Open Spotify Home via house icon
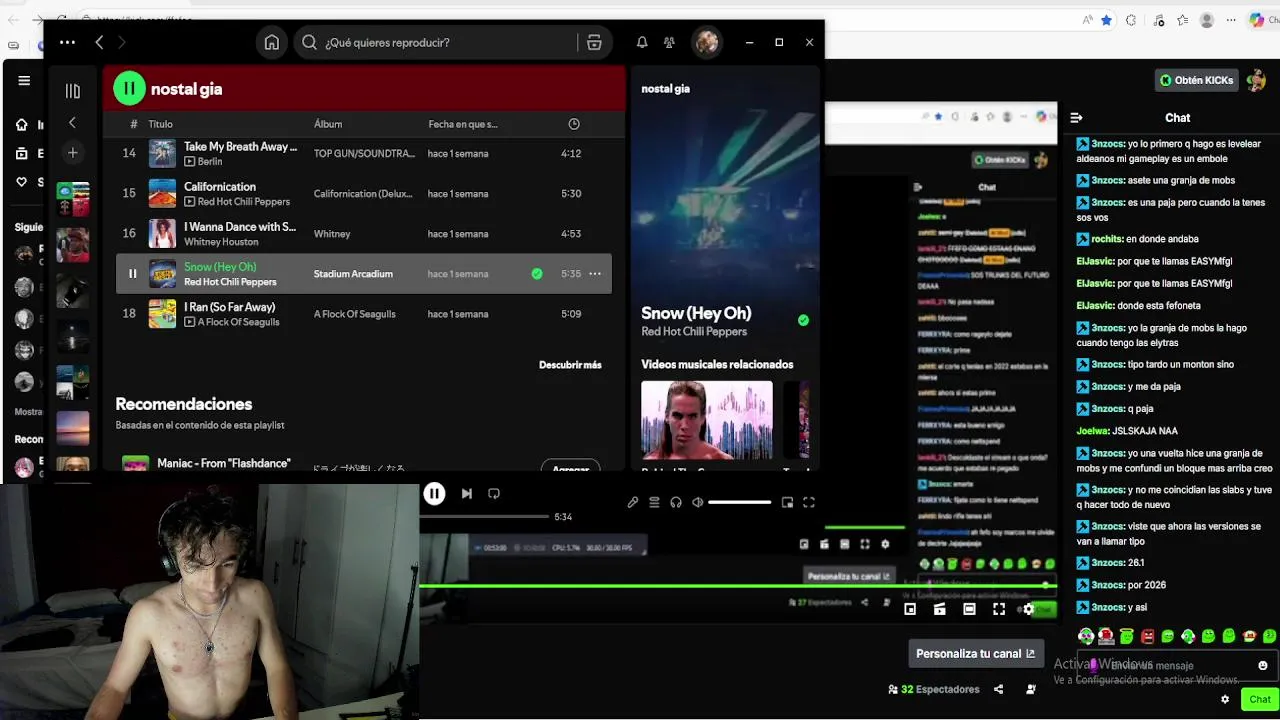Viewport: 1280px width, 720px height. pos(271,42)
